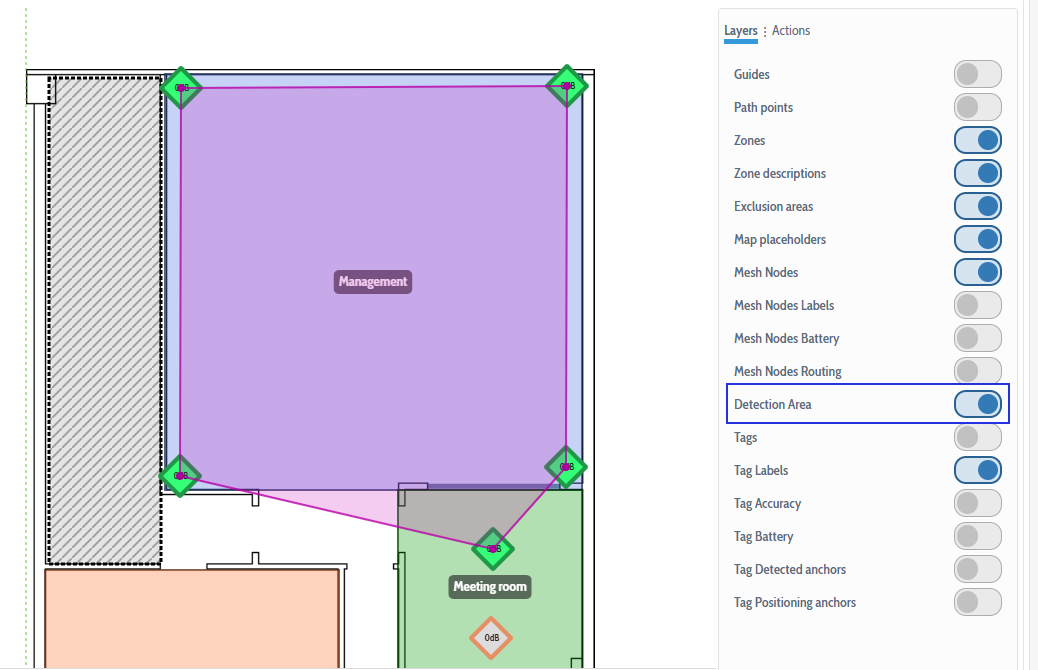The image size is (1038, 670).
Task: Enable Mesh Nodes Labels
Action: pos(977,304)
